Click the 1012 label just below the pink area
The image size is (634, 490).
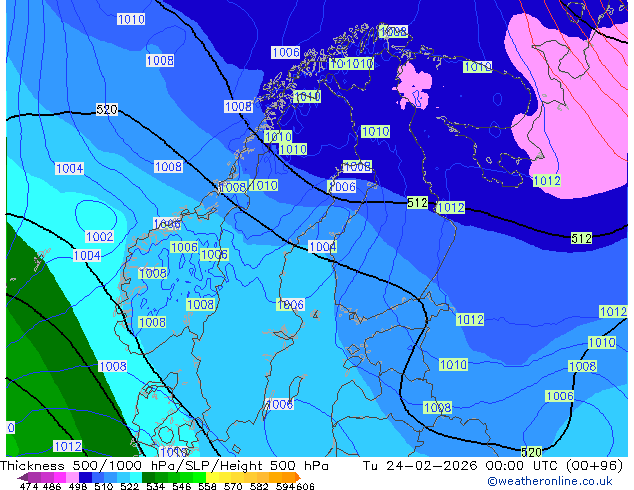coord(547,181)
